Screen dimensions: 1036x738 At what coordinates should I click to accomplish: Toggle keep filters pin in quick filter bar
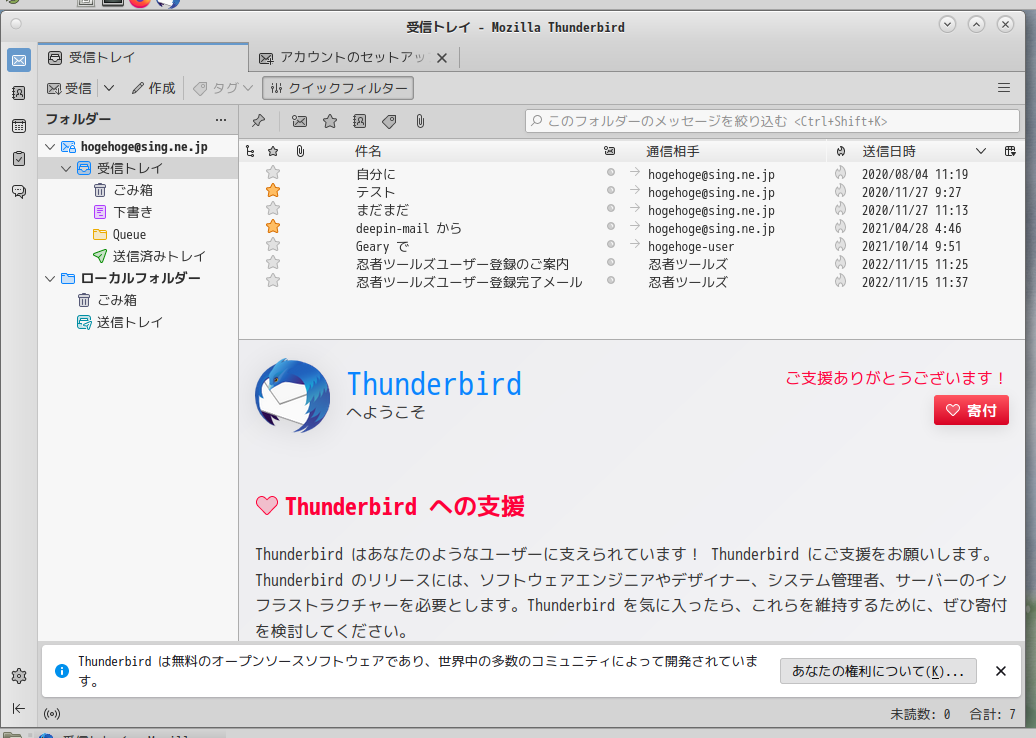(x=258, y=121)
